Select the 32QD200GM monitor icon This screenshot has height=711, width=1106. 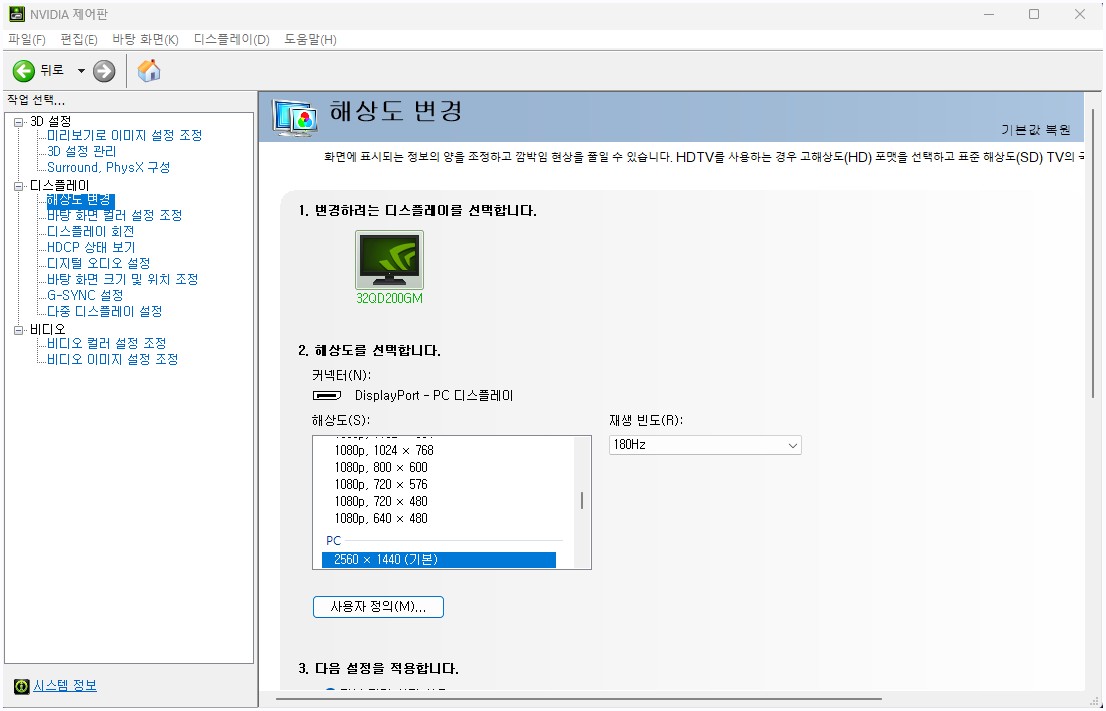[389, 260]
